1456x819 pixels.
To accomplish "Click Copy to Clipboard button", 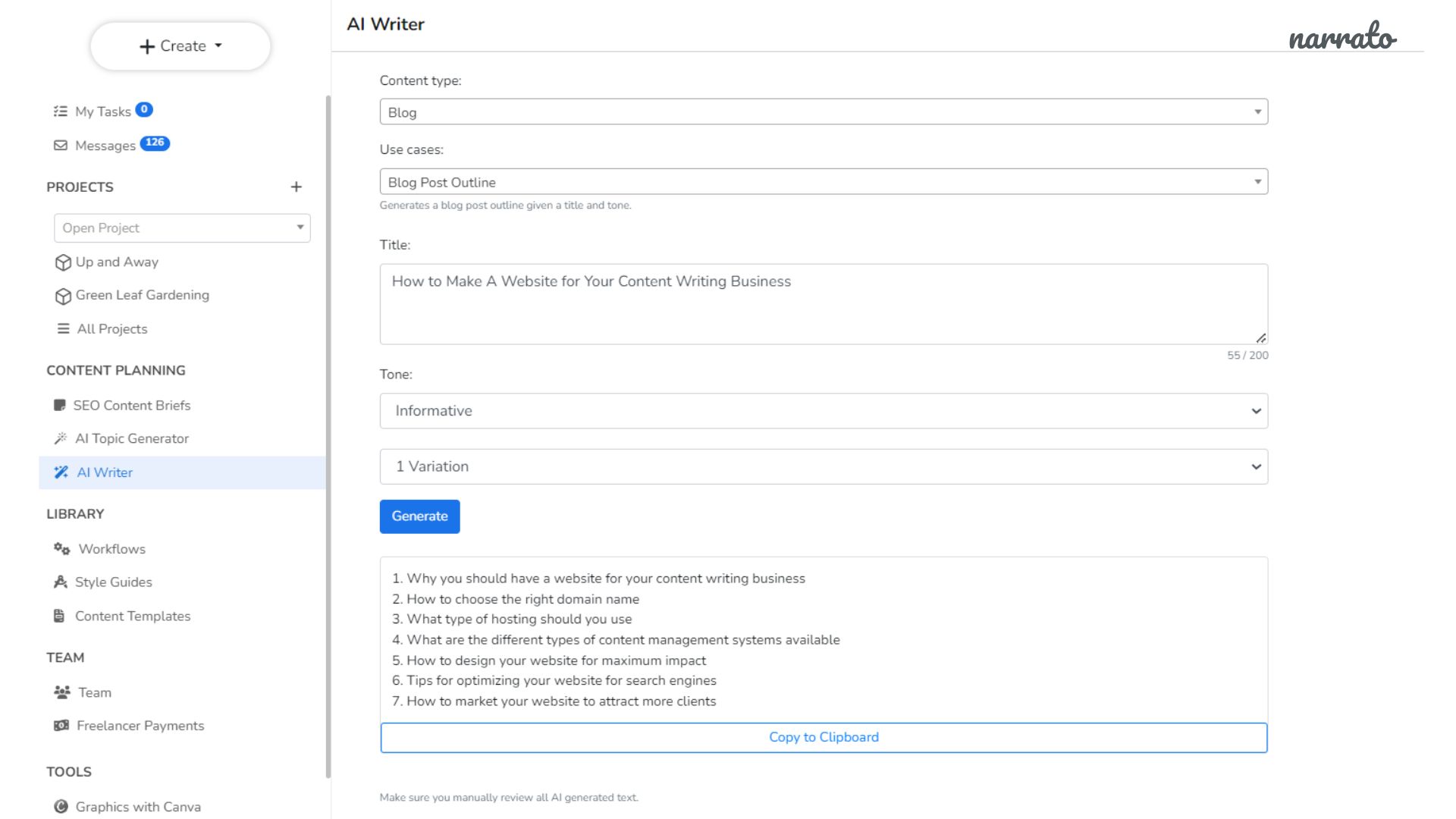I will coord(823,737).
